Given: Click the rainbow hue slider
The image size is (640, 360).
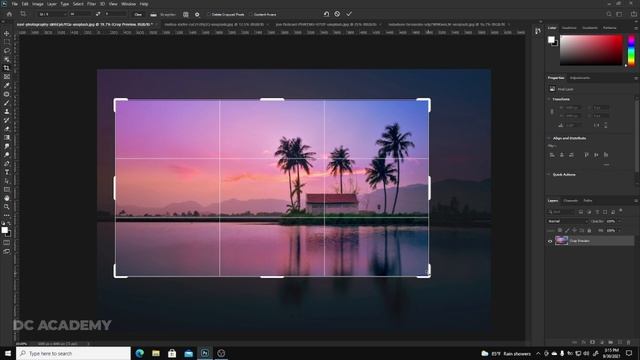Looking at the screenshot, I should click(631, 50).
